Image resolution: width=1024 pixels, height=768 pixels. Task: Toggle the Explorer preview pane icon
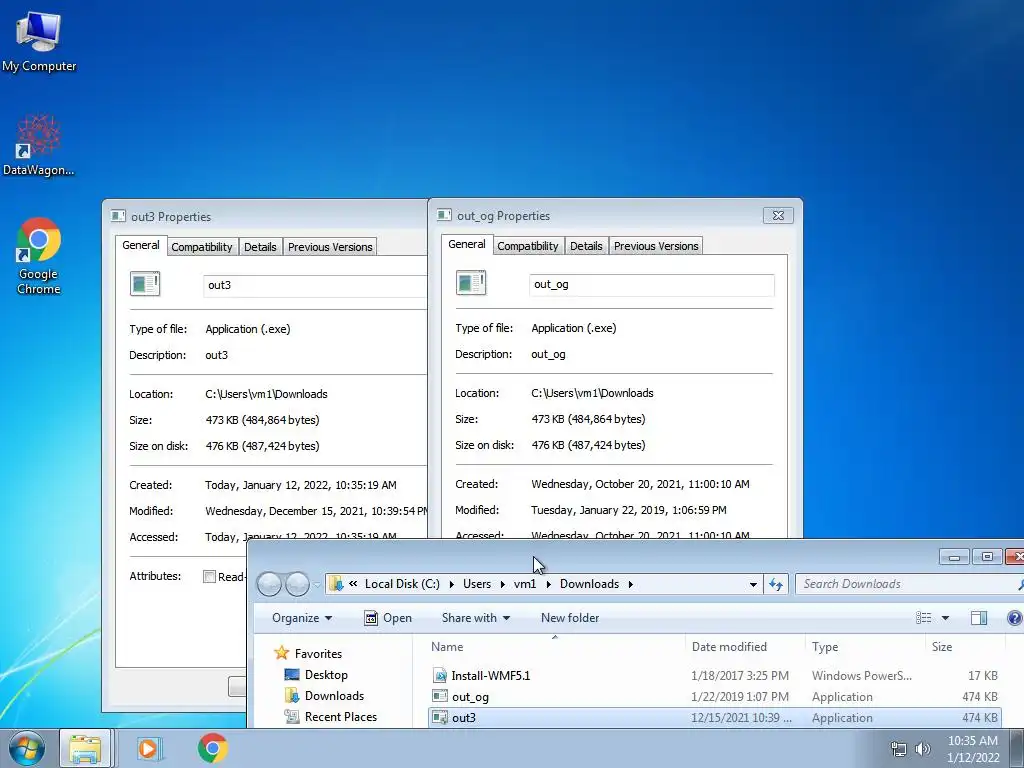coord(979,618)
